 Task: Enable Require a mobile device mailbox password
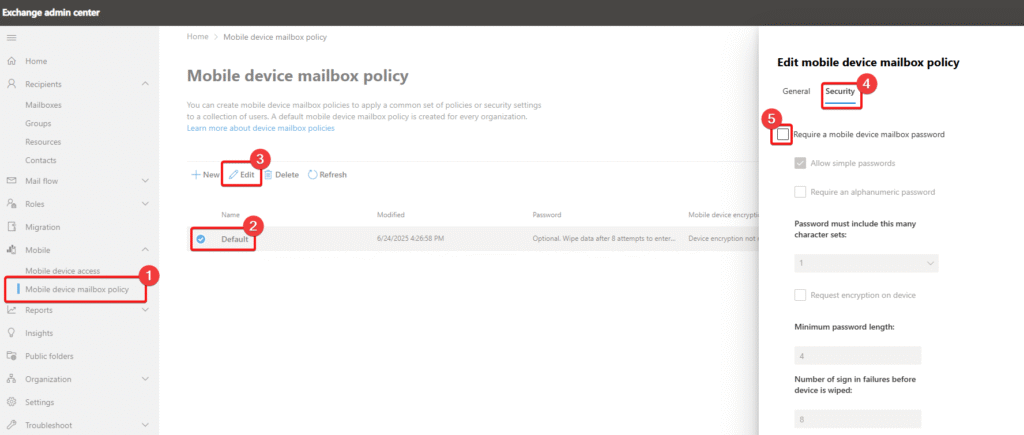[783, 134]
